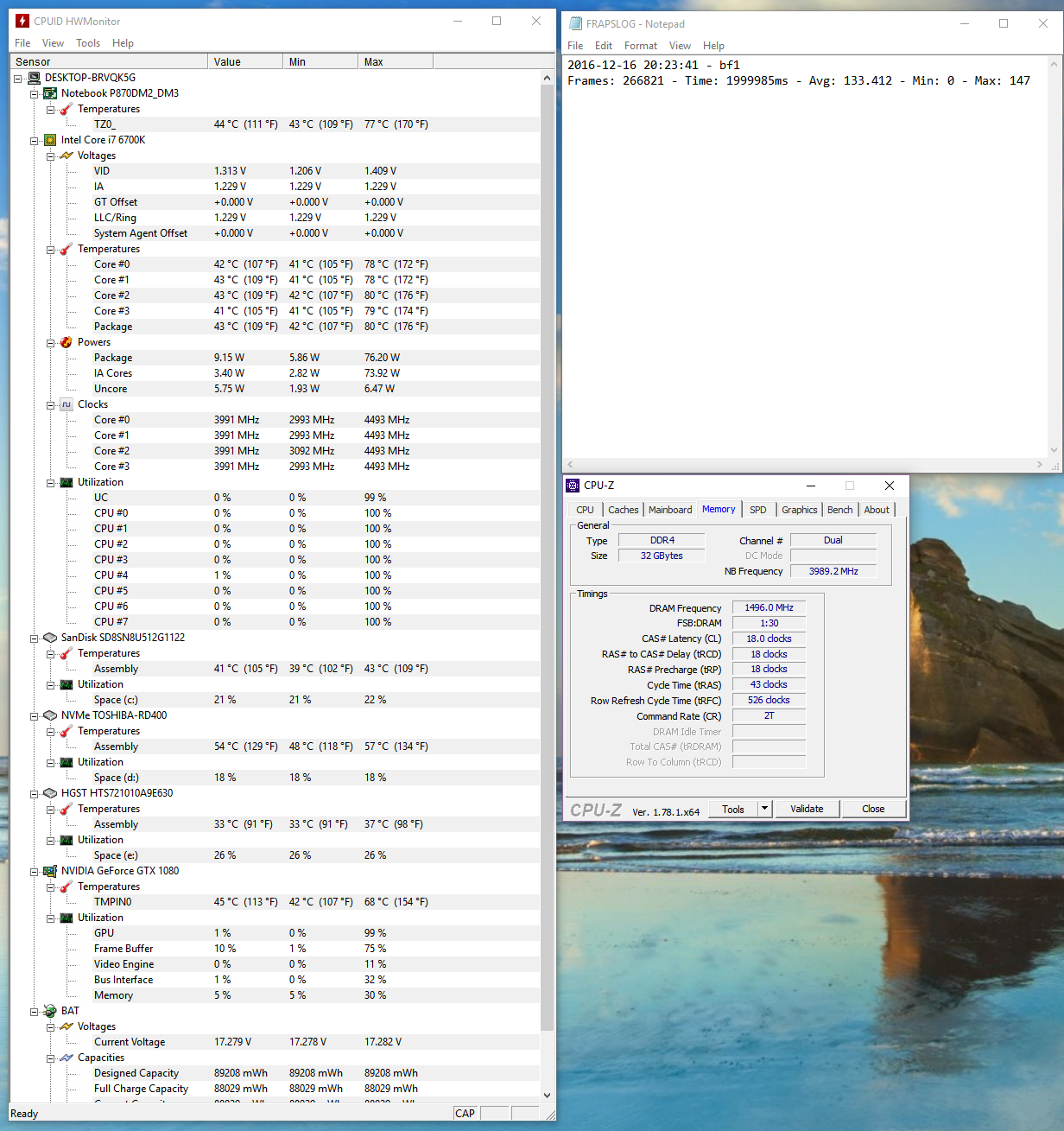Screen dimensions: 1064x1131
Task: Click the DESKTOP-BRVQK5G computer icon
Action: pos(34,78)
